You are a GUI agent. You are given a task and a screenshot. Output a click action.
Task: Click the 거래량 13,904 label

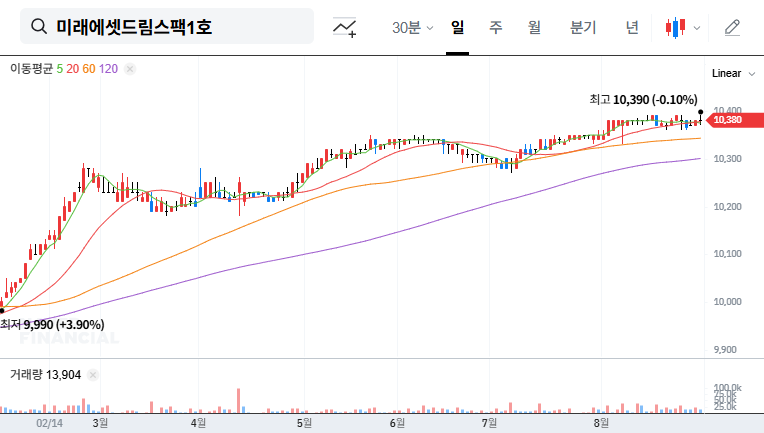pos(45,375)
